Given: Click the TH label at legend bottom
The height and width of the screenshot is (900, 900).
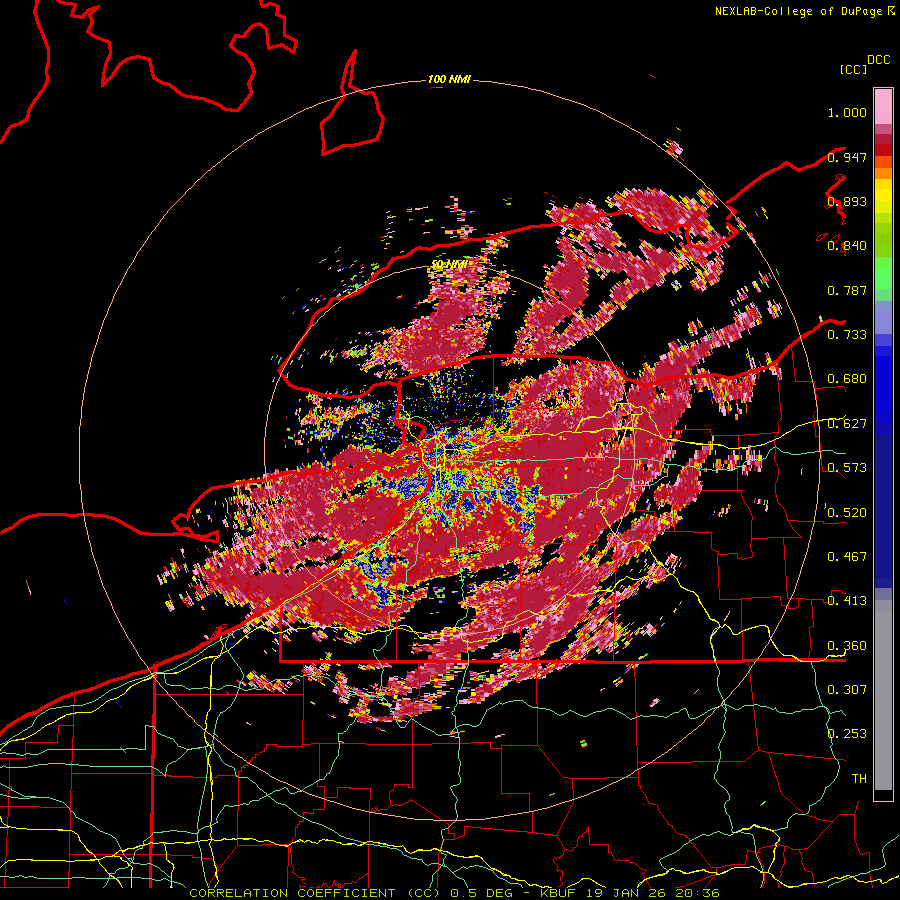Looking at the screenshot, I should pos(859,778).
